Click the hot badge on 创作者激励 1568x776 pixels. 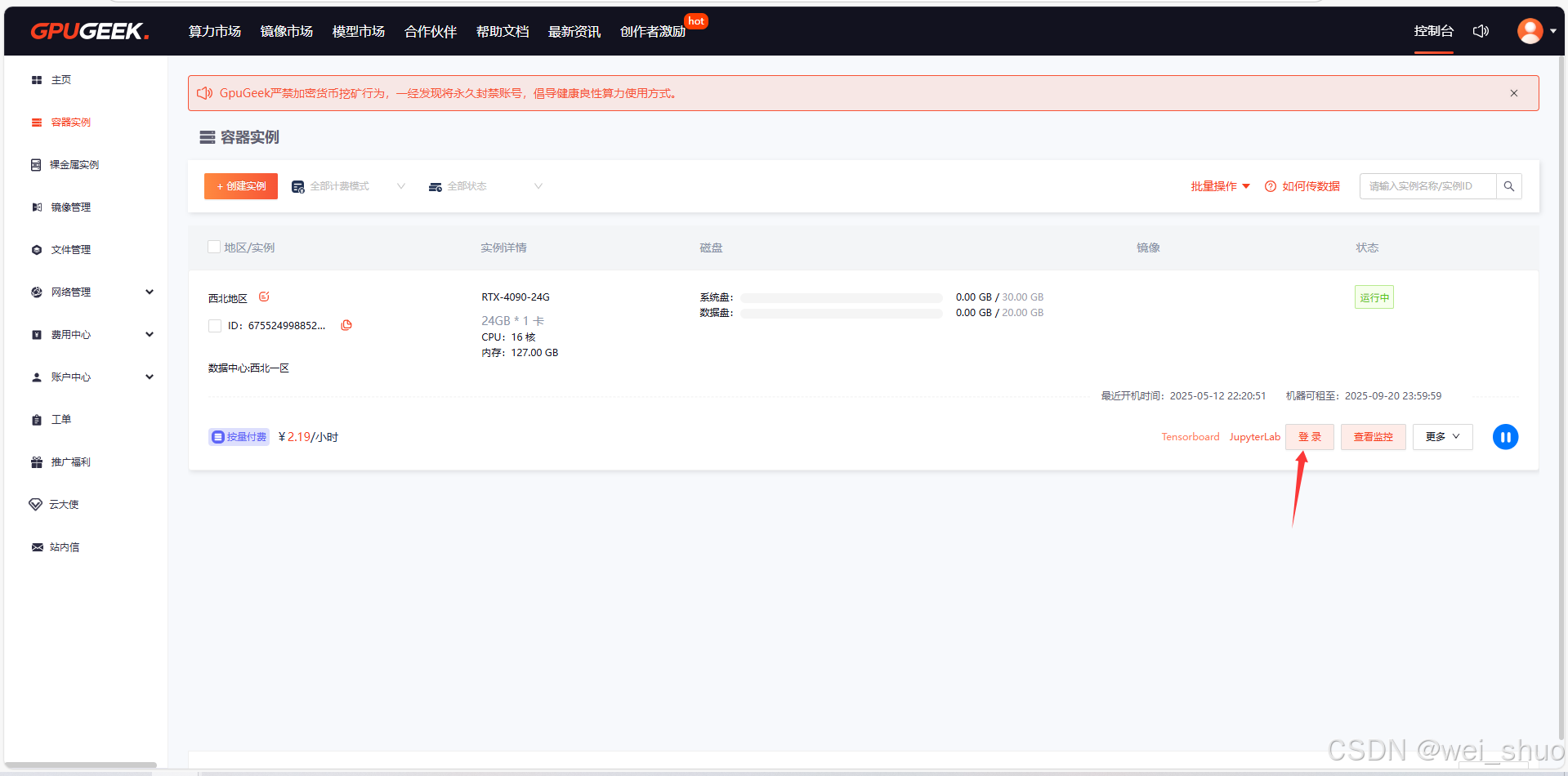[x=696, y=21]
